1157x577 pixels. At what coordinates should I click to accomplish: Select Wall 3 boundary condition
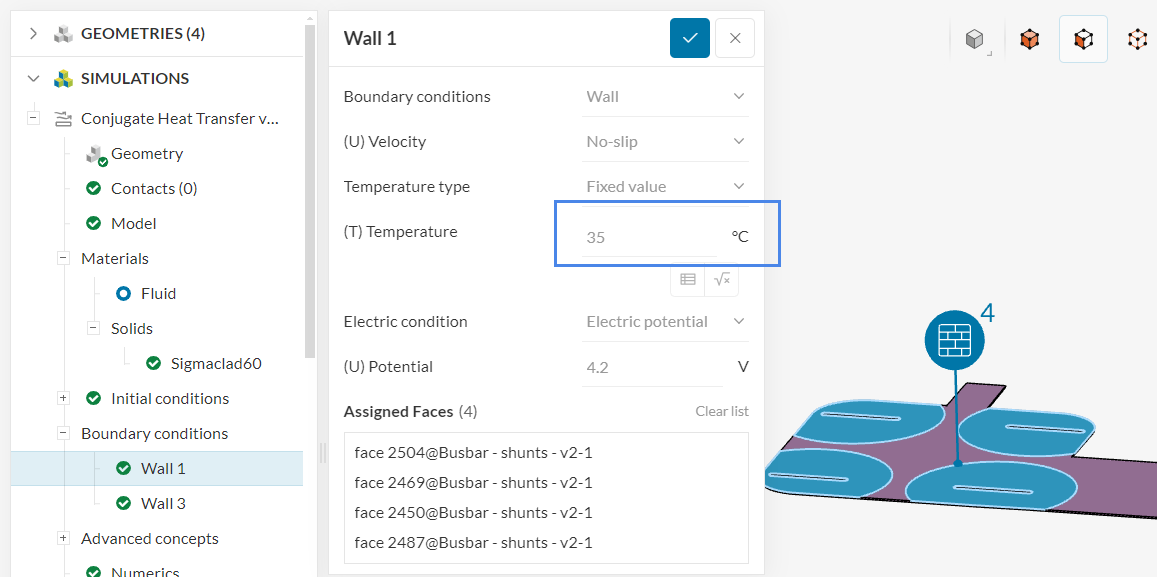coord(163,503)
